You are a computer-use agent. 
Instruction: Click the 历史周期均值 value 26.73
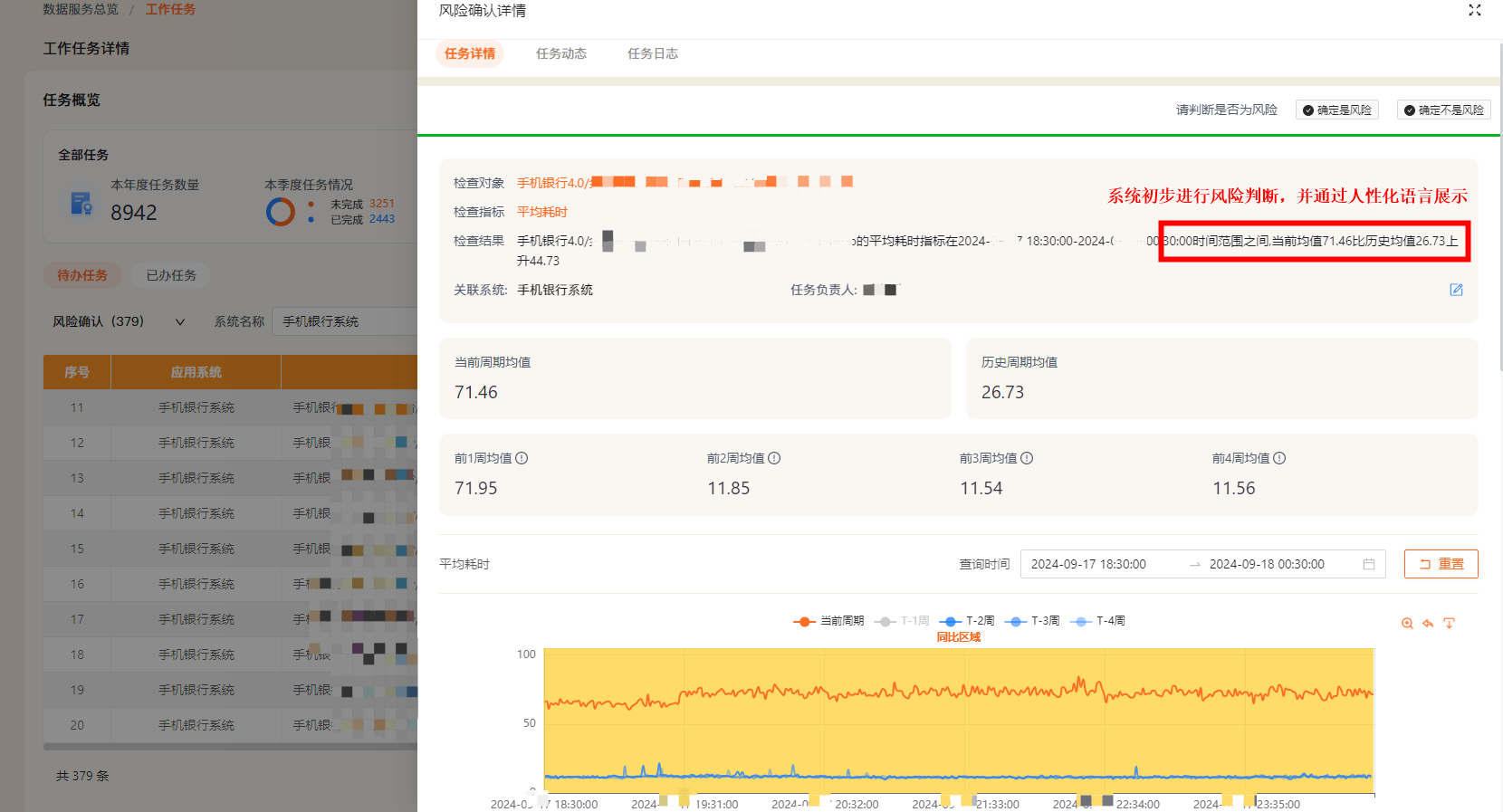pos(1002,392)
